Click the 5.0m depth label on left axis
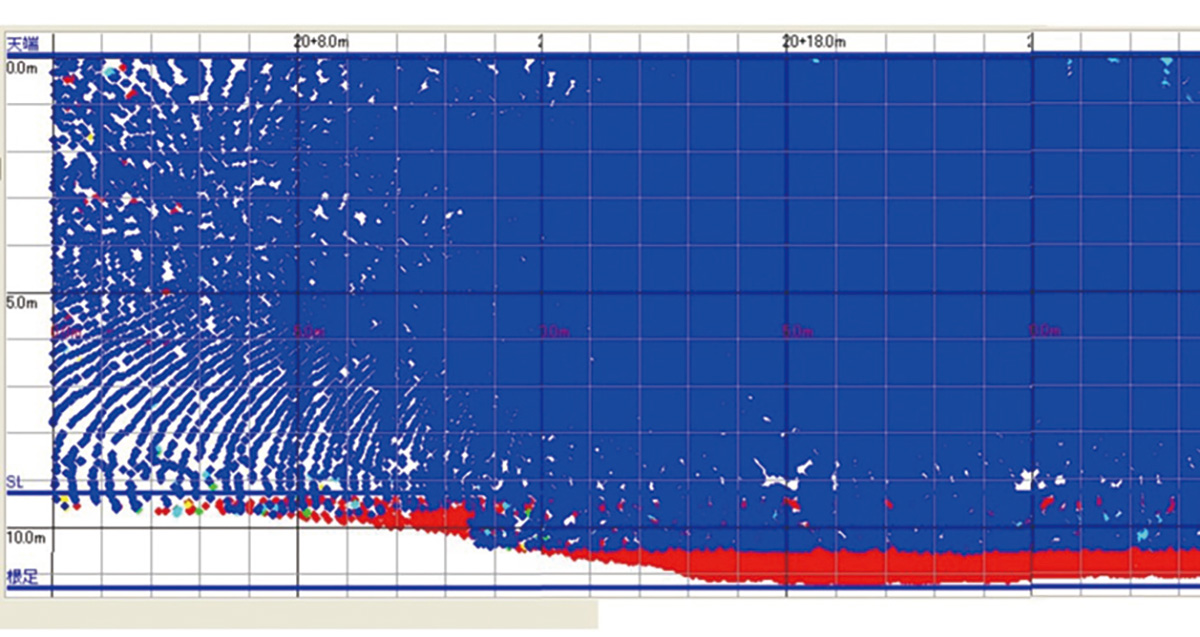This screenshot has width=1200, height=637. (21, 301)
